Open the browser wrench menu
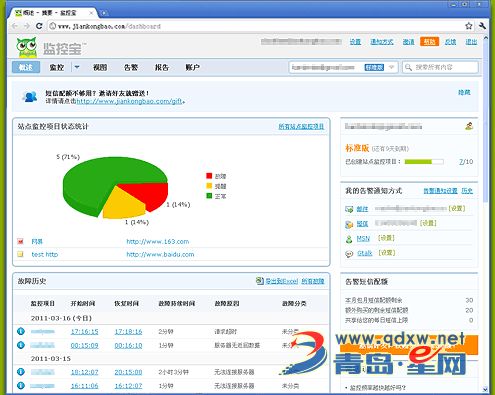The image size is (495, 395). pyautogui.click(x=482, y=26)
